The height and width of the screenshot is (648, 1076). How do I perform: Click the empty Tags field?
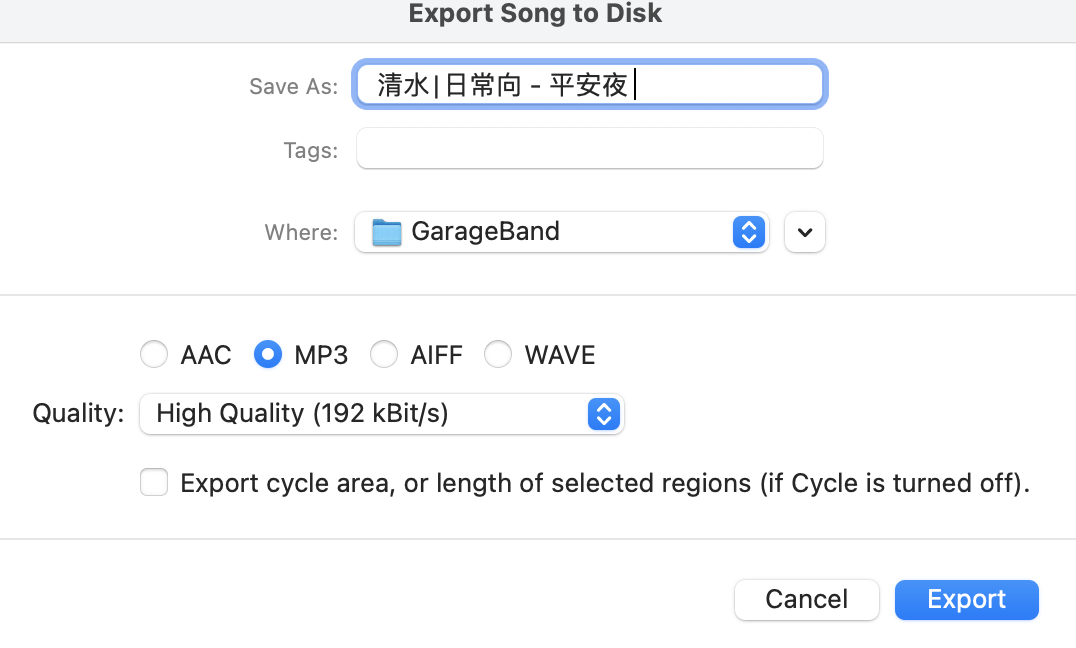589,149
